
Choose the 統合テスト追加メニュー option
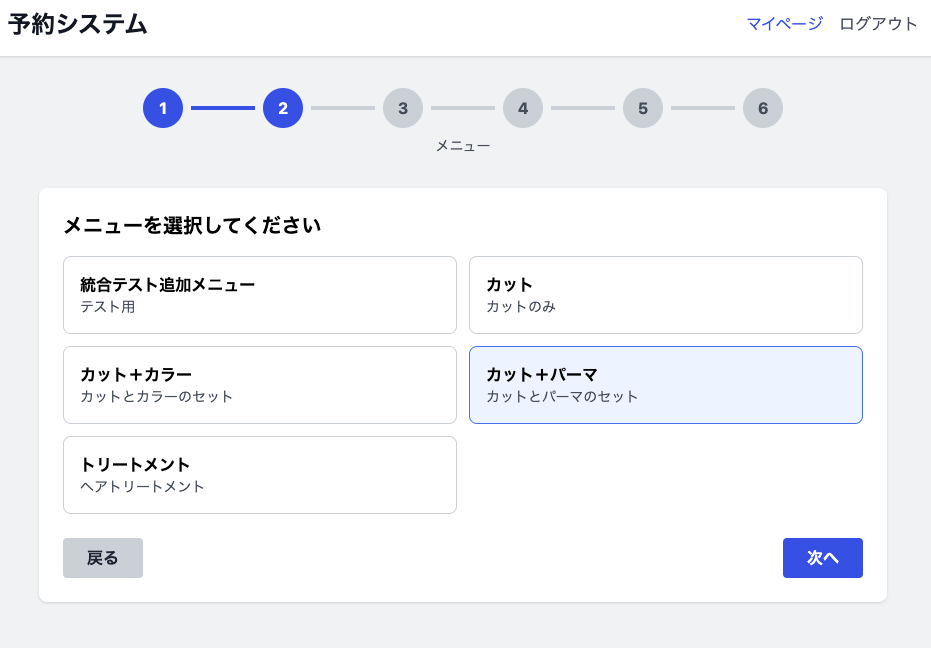(x=260, y=295)
